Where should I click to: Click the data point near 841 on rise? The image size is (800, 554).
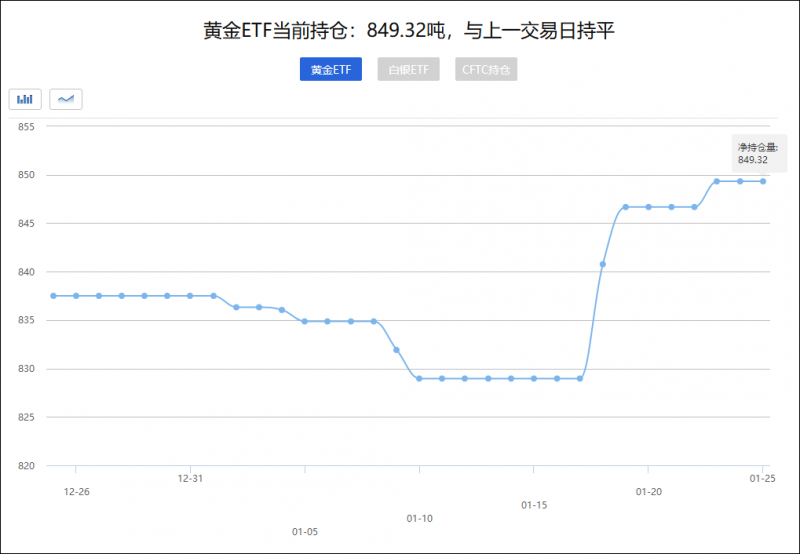coord(603,264)
